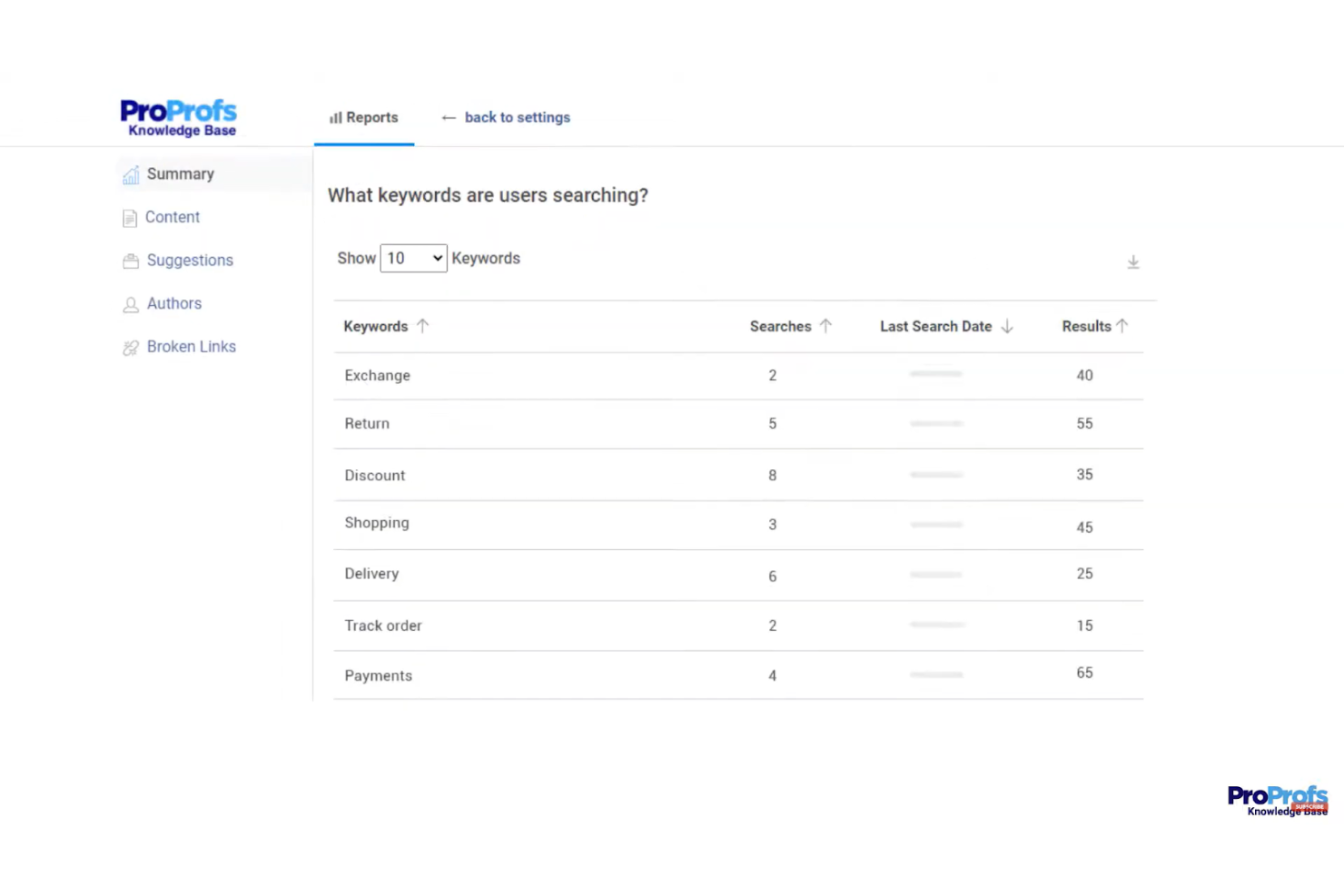
Task: Select the Broken Links chain icon
Action: click(x=130, y=347)
